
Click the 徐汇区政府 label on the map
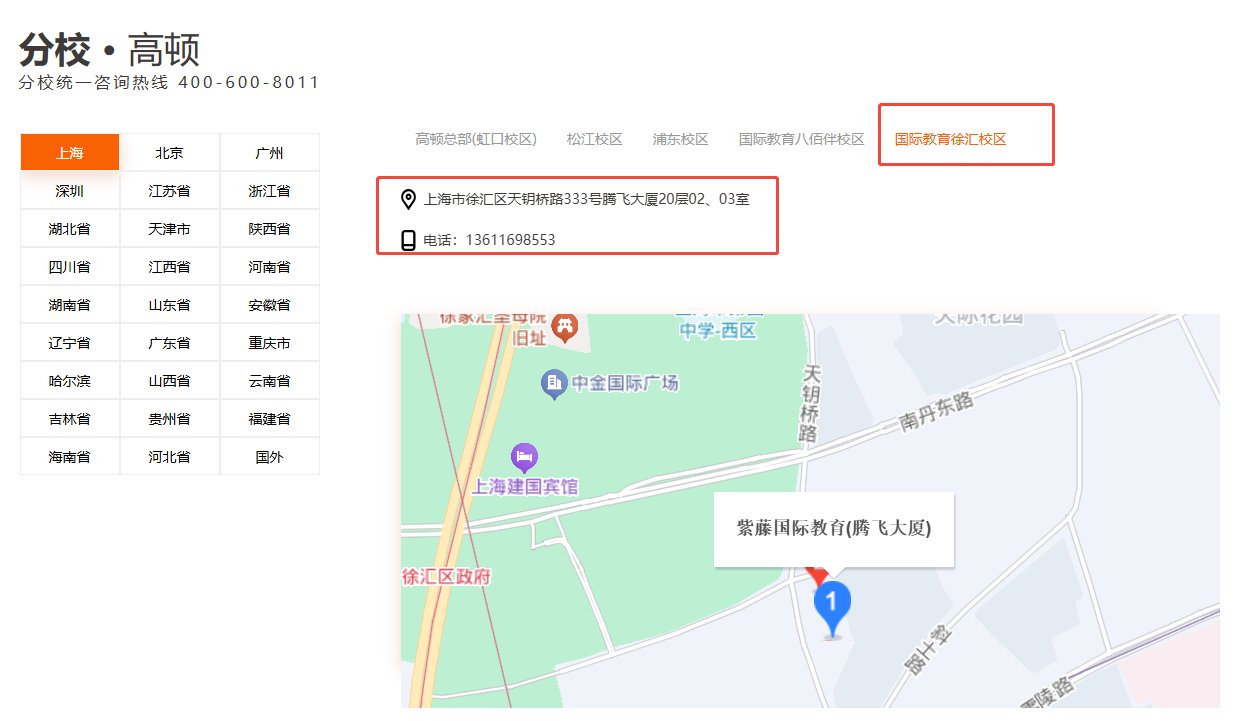[x=446, y=577]
